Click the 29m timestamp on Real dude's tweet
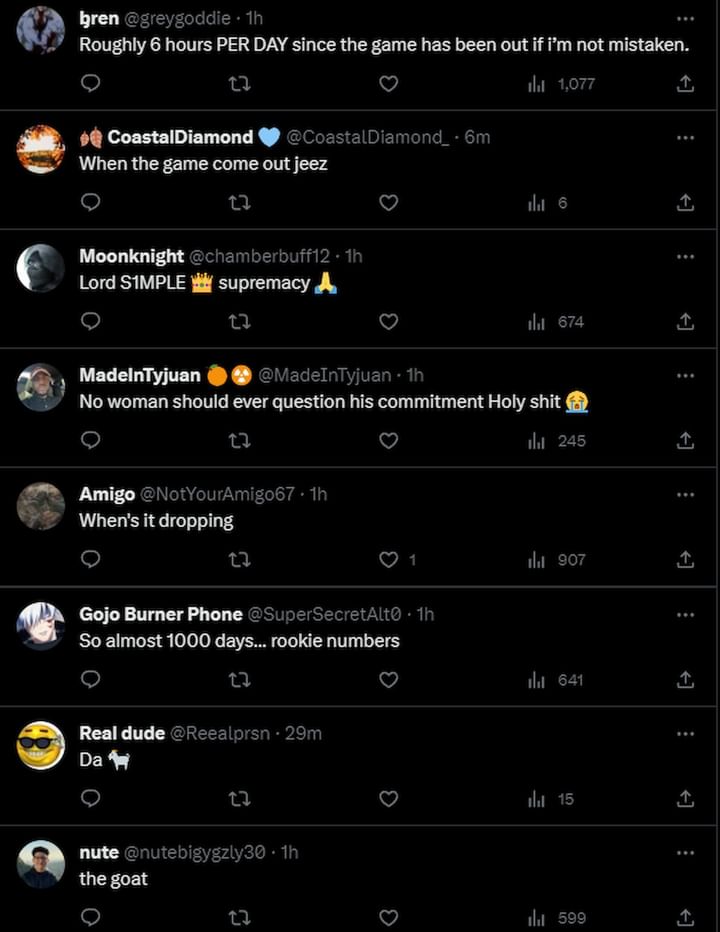The width and height of the screenshot is (720, 932). [x=303, y=733]
